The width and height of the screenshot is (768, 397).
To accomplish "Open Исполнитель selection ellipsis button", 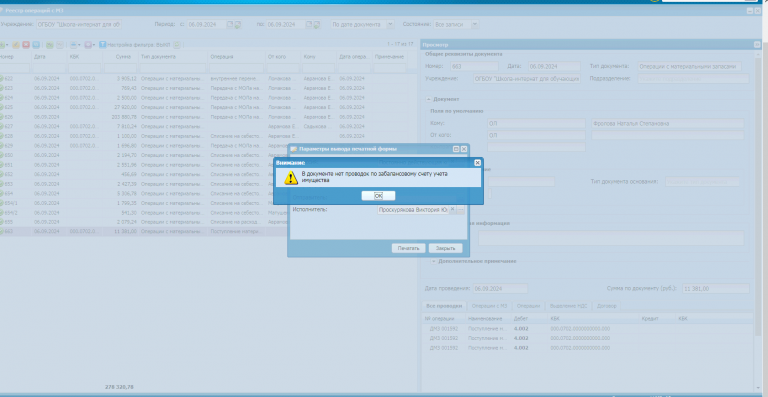I will click(460, 210).
